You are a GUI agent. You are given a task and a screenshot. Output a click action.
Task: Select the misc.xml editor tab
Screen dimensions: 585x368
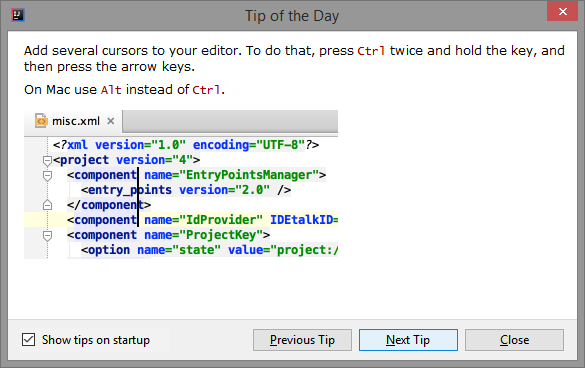[73, 121]
